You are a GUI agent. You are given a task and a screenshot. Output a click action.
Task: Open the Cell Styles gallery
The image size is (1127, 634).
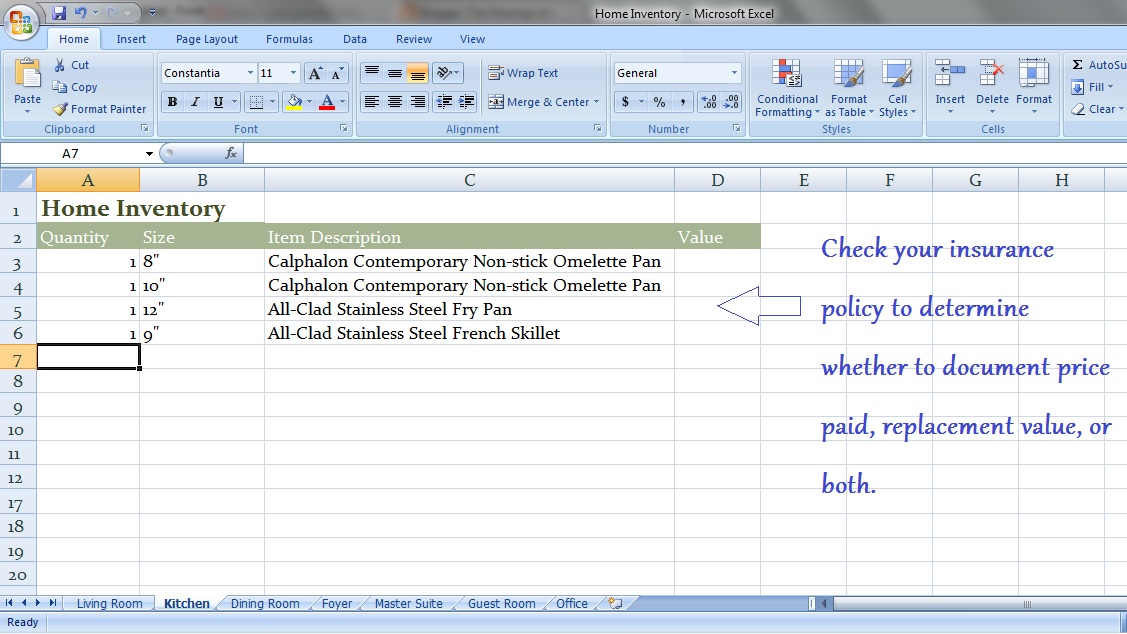pyautogui.click(x=897, y=88)
